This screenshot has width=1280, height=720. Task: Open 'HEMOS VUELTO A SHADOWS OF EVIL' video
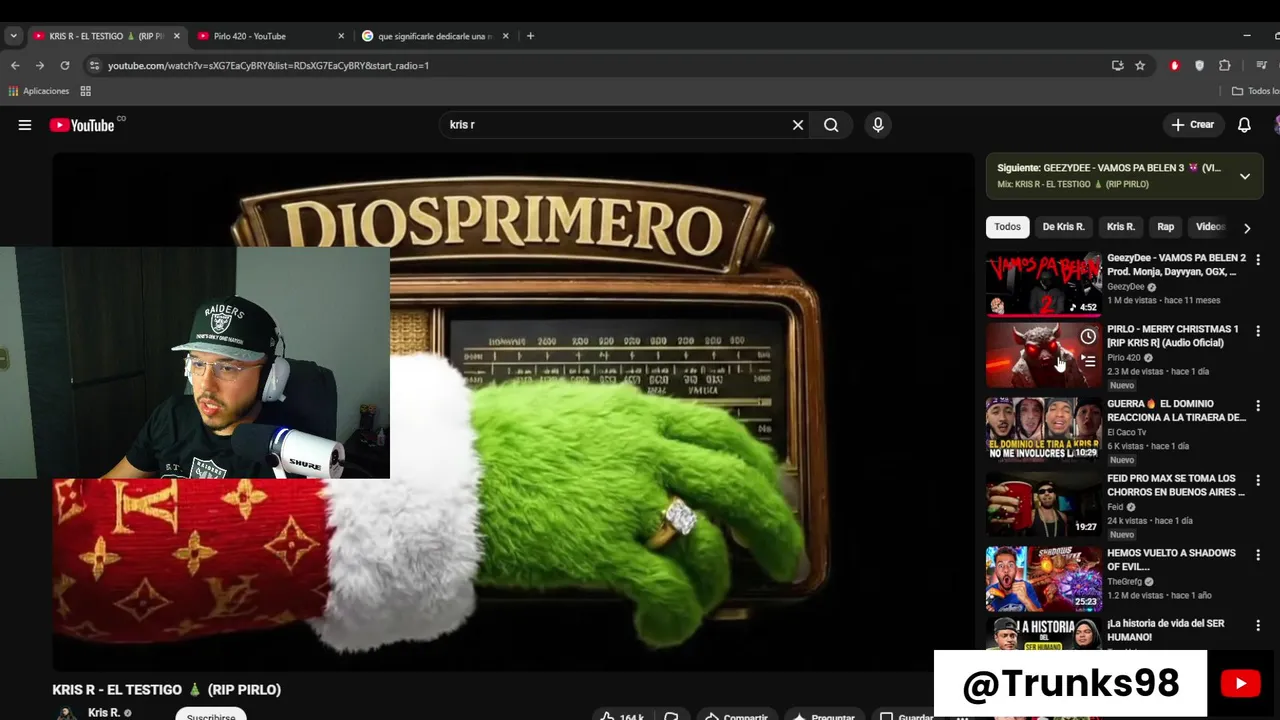[1044, 579]
